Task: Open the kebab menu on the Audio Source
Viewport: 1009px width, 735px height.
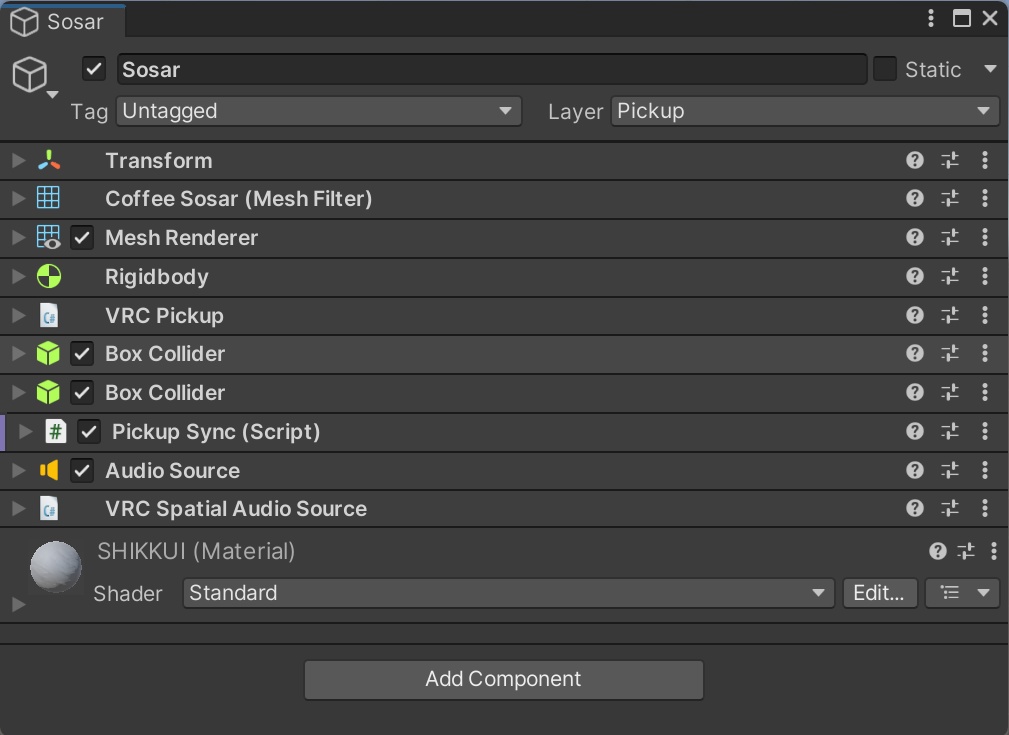Action: tap(985, 470)
